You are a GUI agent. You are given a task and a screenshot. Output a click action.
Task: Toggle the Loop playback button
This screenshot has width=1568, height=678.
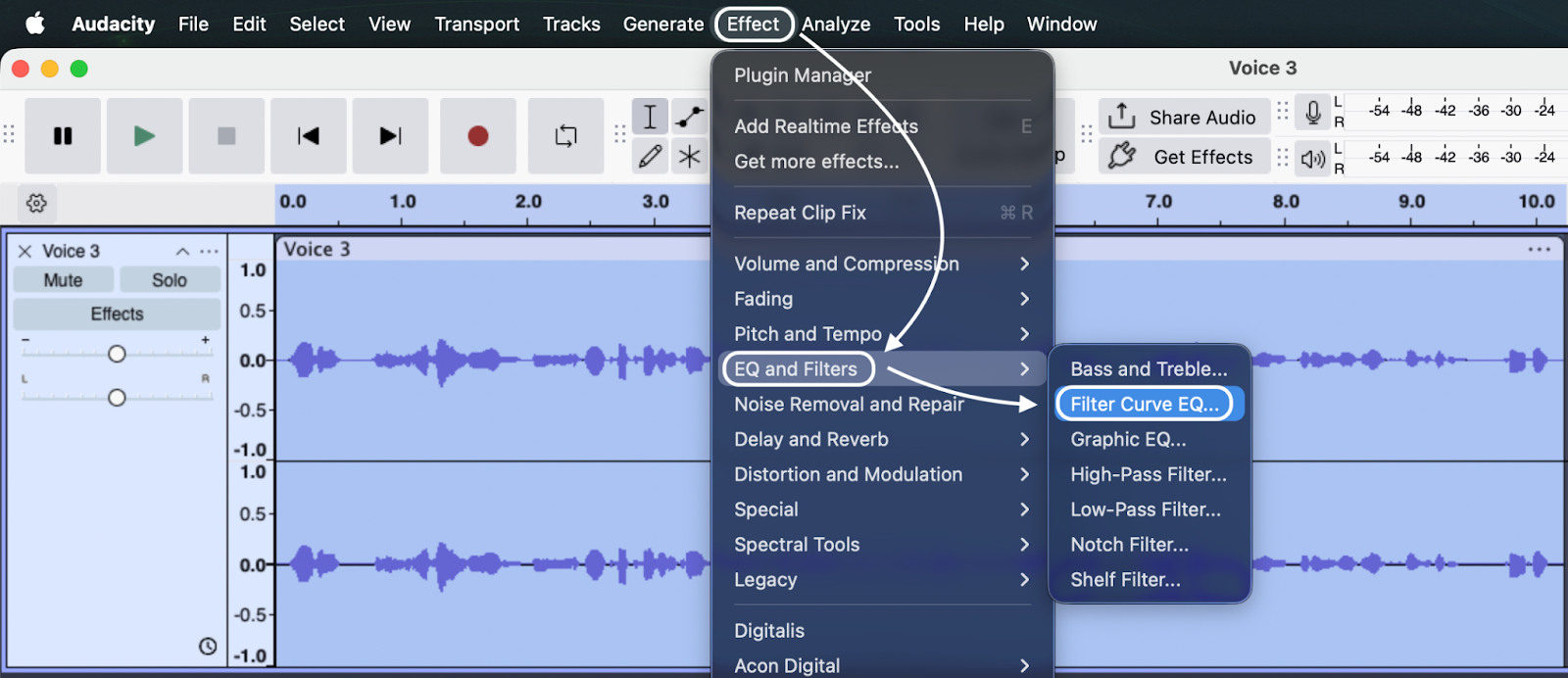565,136
